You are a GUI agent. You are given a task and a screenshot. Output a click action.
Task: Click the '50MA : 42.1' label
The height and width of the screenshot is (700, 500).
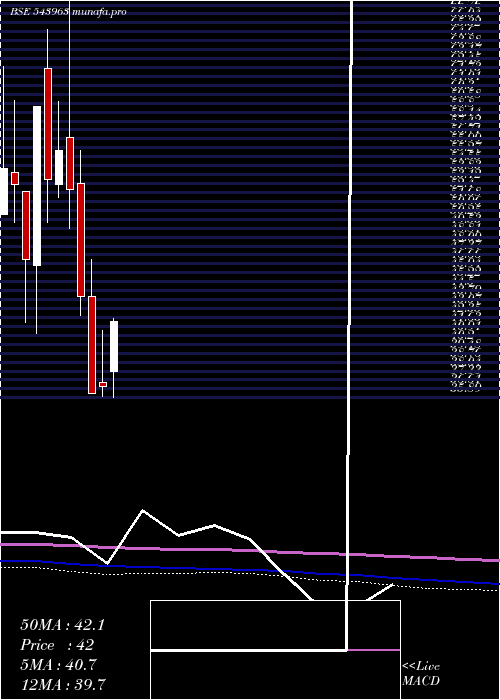(62, 625)
